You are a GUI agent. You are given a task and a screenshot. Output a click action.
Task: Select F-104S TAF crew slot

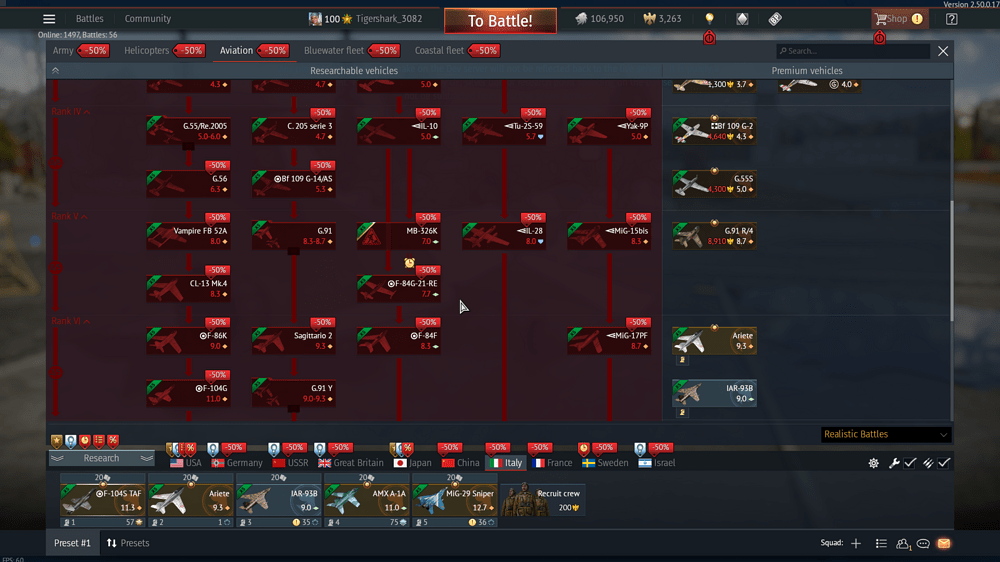click(x=103, y=500)
